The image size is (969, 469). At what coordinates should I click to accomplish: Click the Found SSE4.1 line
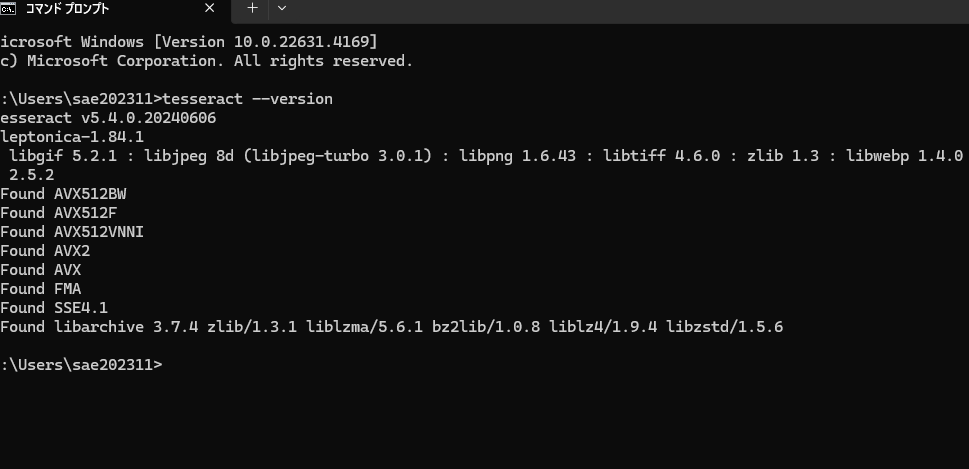[x=54, y=308]
